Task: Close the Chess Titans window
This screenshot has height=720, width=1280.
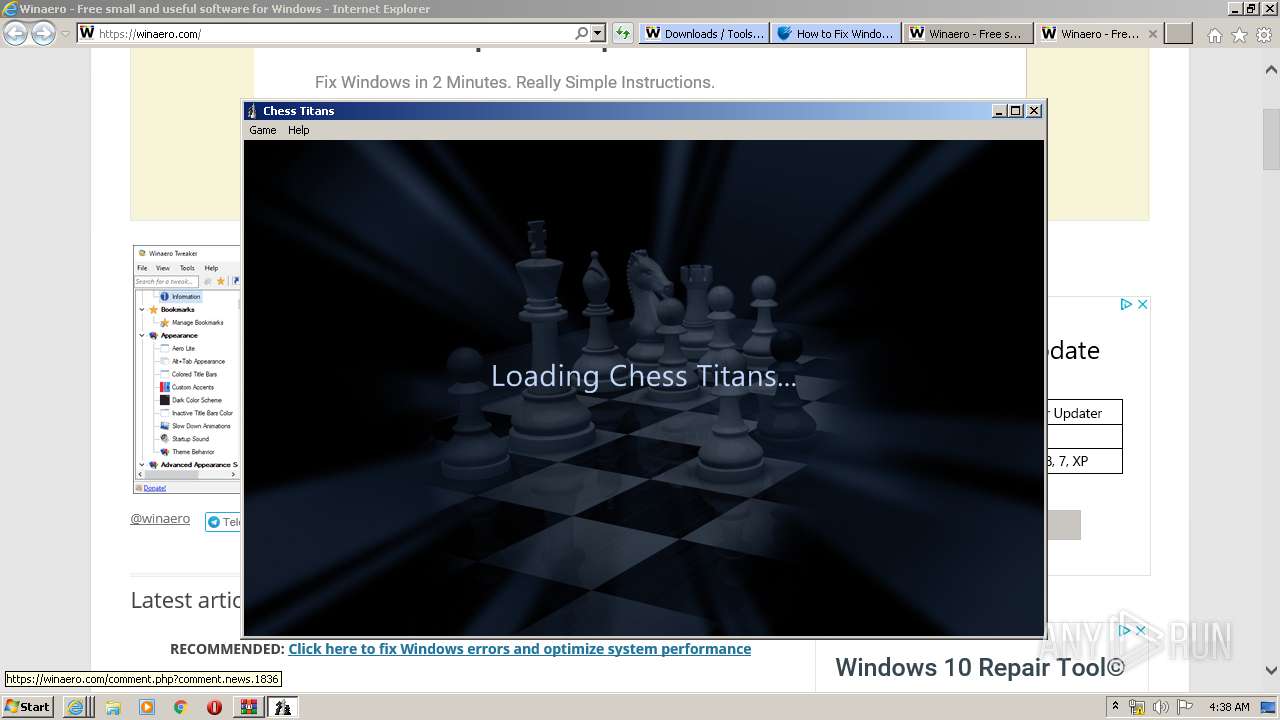Action: [x=1034, y=111]
